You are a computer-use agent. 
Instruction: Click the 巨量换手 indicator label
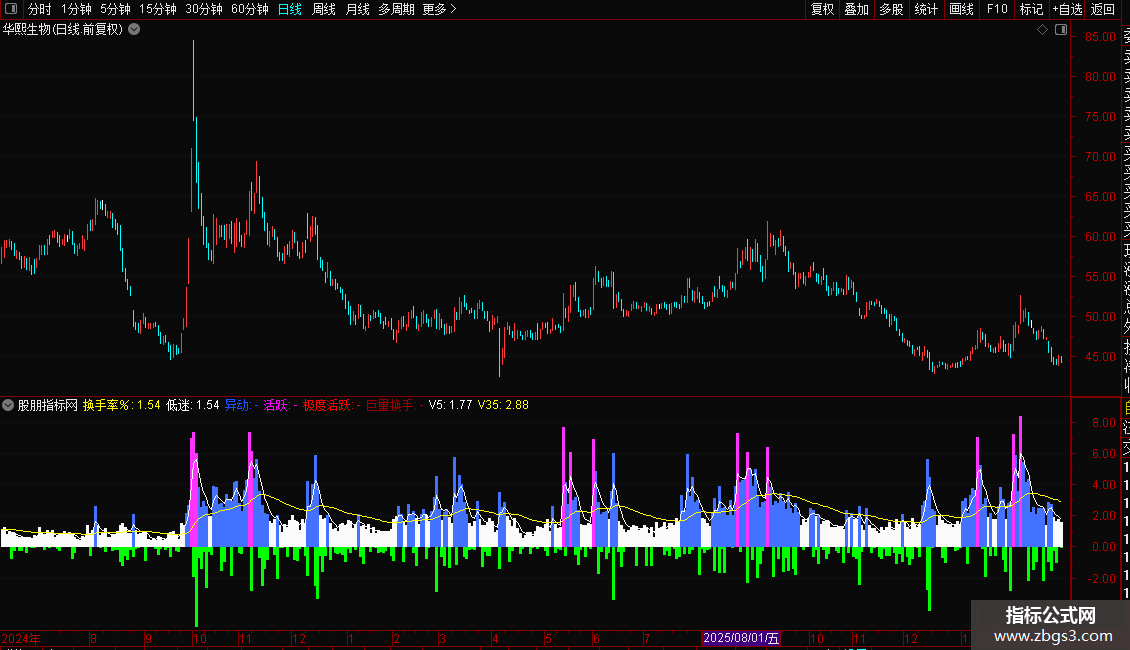point(394,405)
